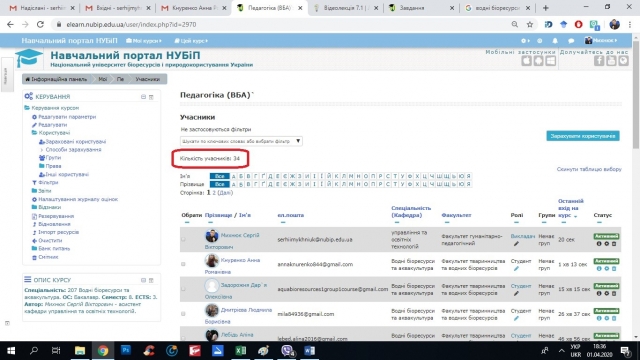This screenshot has height=360, width=640.
Task: Dock the ОПИС КУРСУ block icon
Action: tap(151, 280)
